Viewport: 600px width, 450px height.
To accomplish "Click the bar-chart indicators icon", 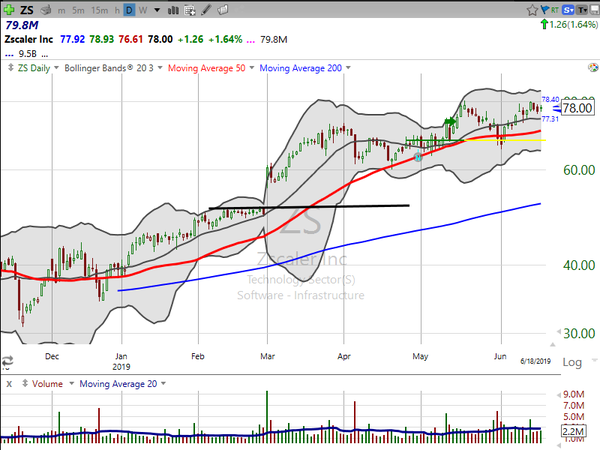I will click(x=173, y=10).
